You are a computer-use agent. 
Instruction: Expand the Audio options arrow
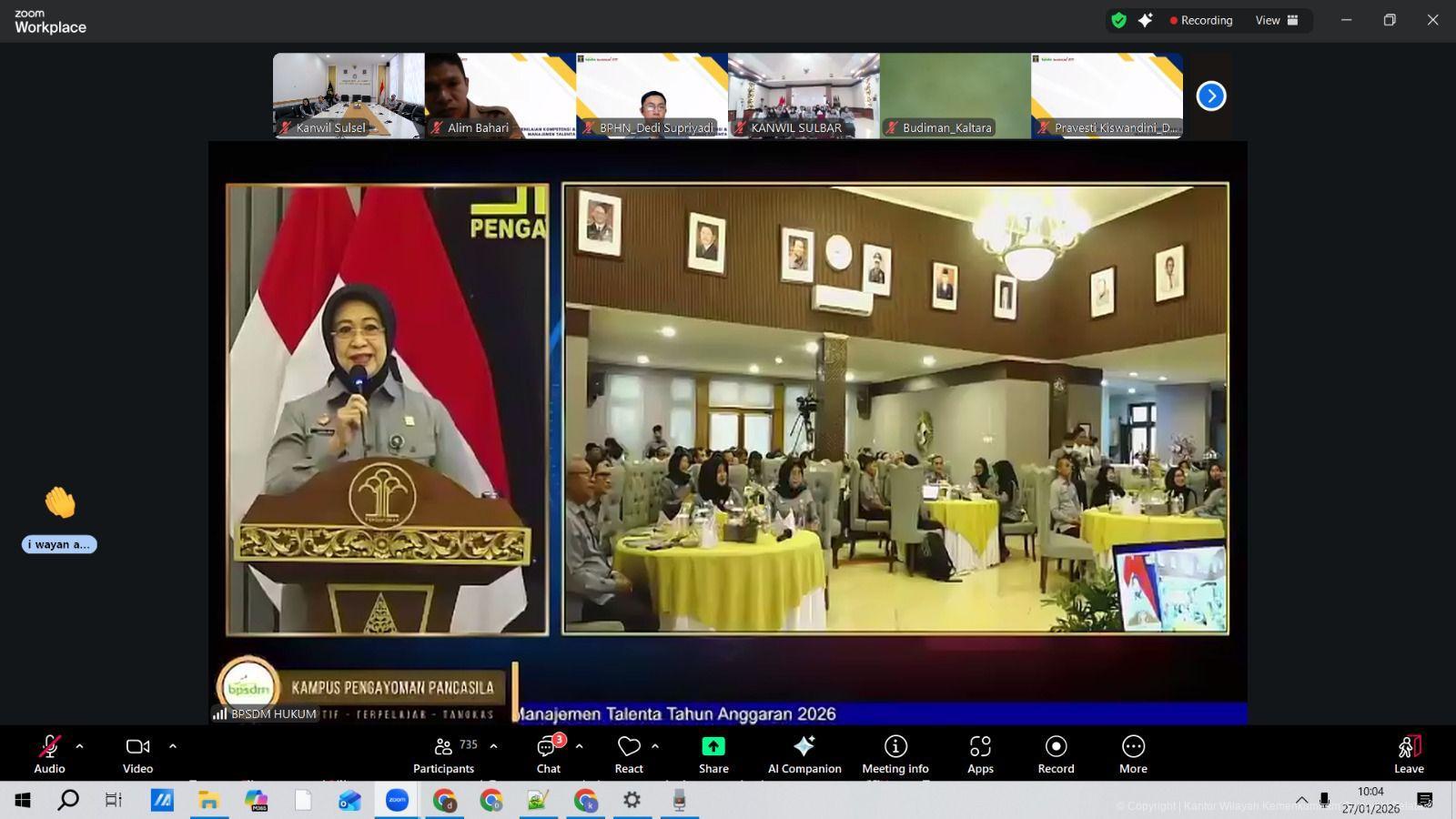pos(80,746)
